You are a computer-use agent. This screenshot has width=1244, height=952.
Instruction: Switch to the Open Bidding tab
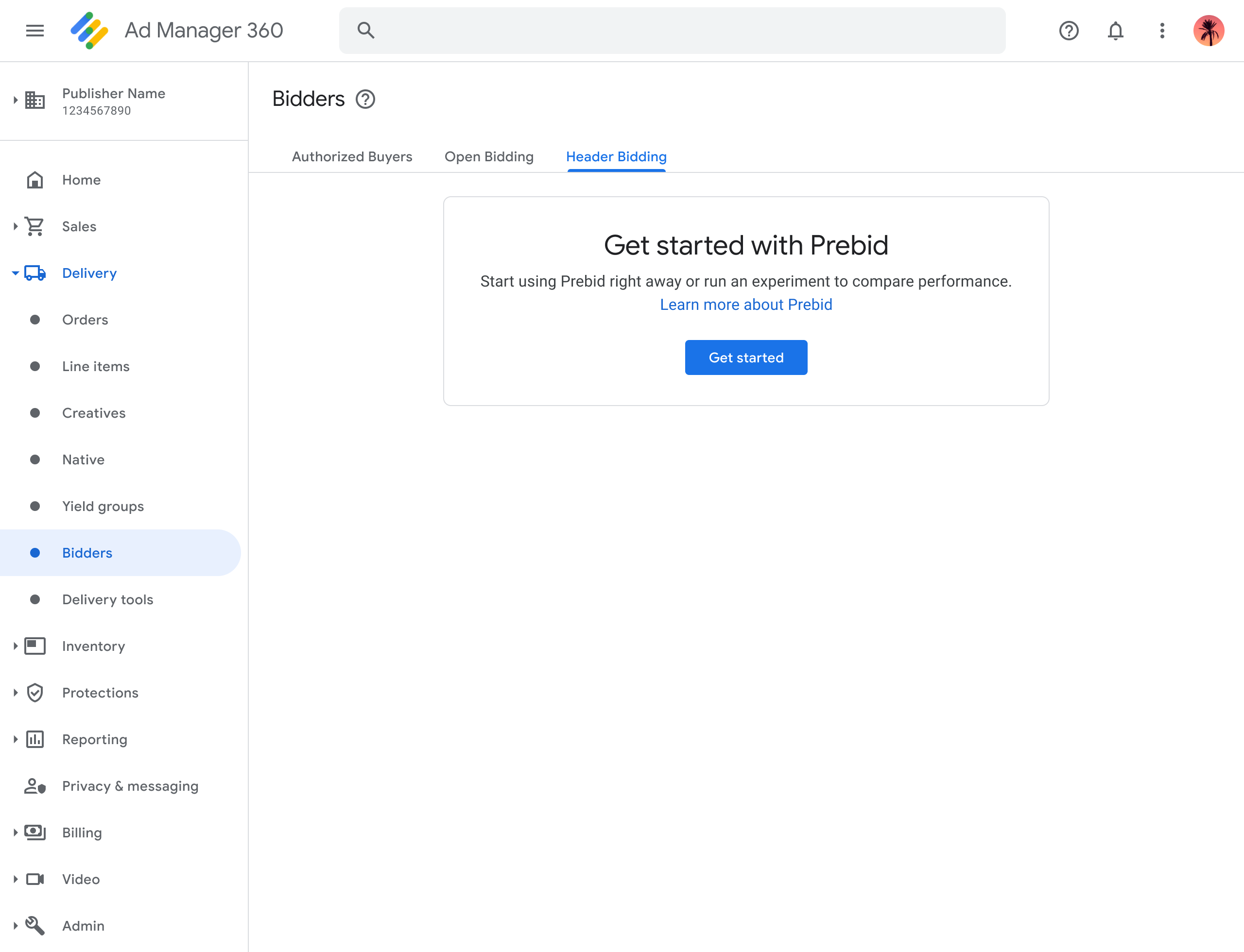488,156
